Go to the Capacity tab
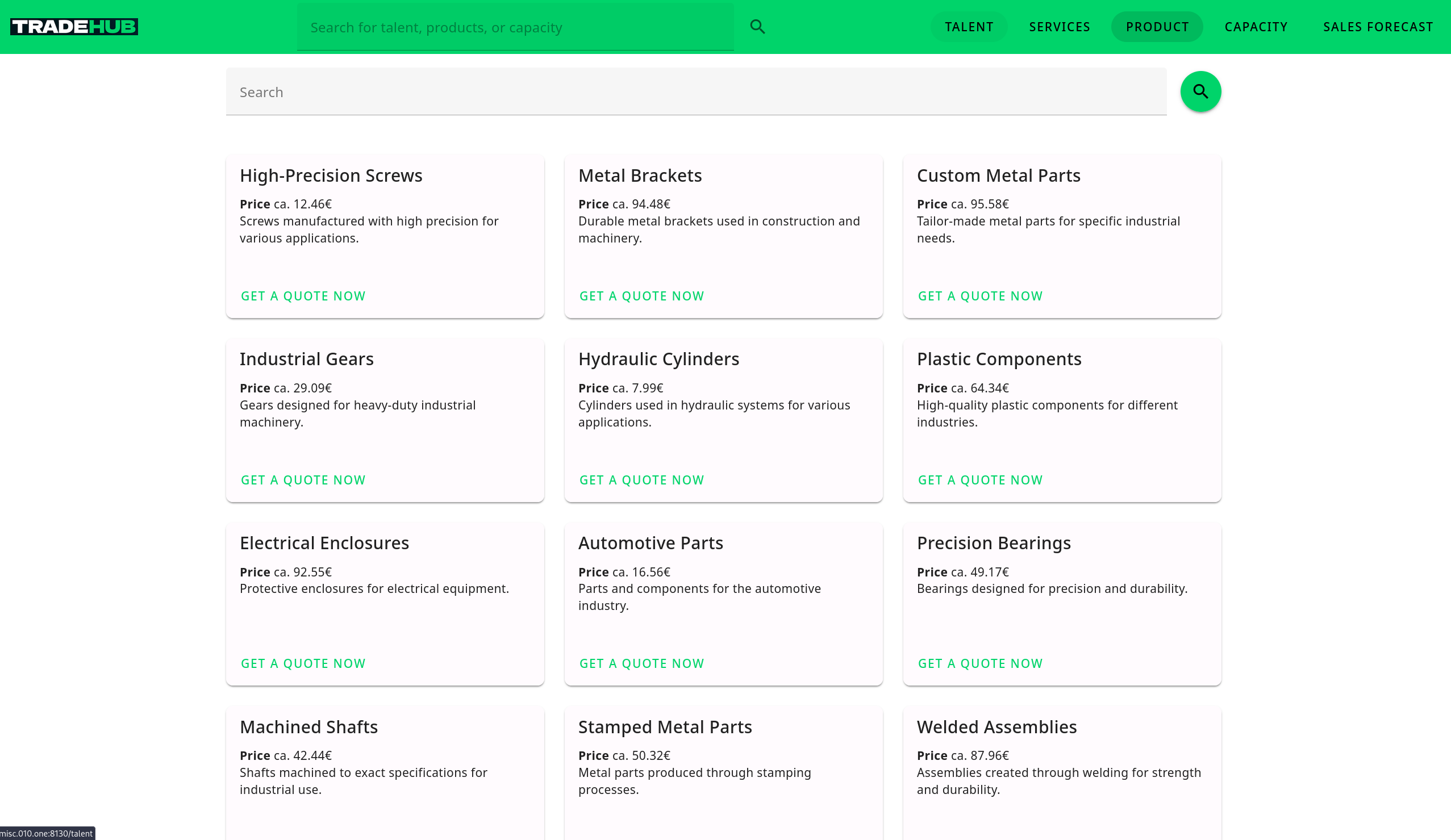The height and width of the screenshot is (840, 1451). 1255,27
